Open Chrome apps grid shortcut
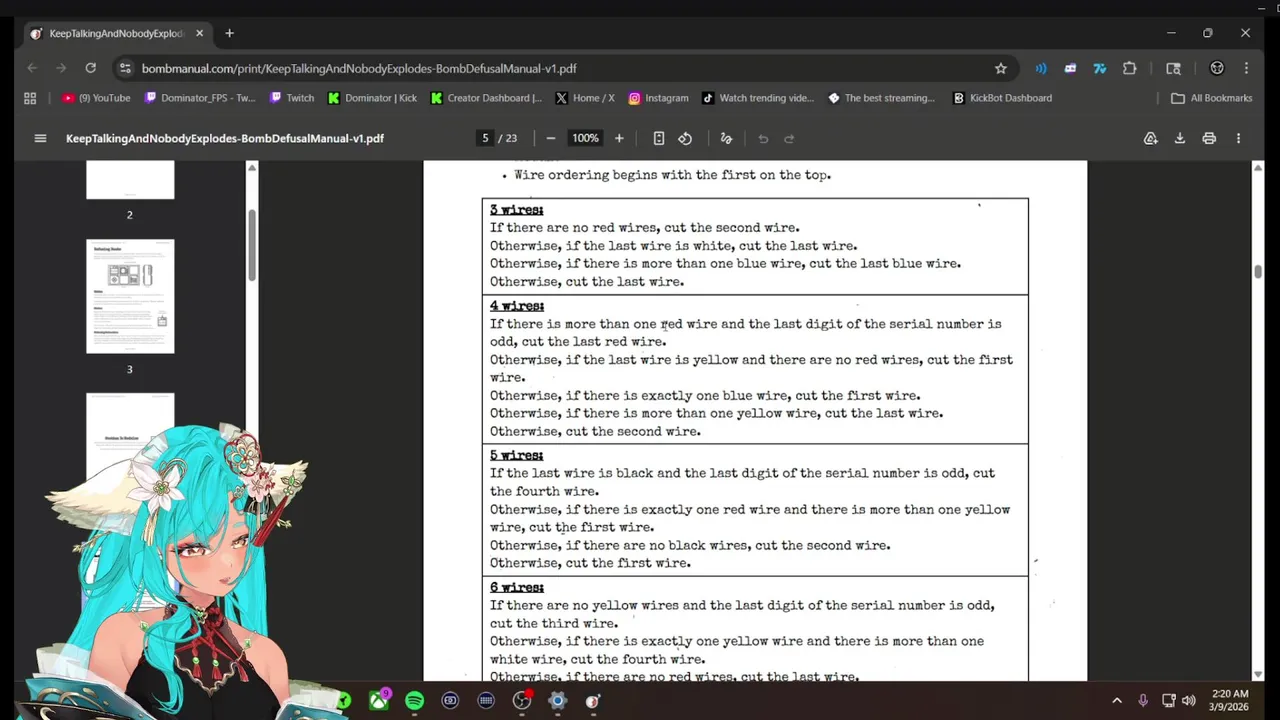Image resolution: width=1280 pixels, height=720 pixels. pos(30,98)
